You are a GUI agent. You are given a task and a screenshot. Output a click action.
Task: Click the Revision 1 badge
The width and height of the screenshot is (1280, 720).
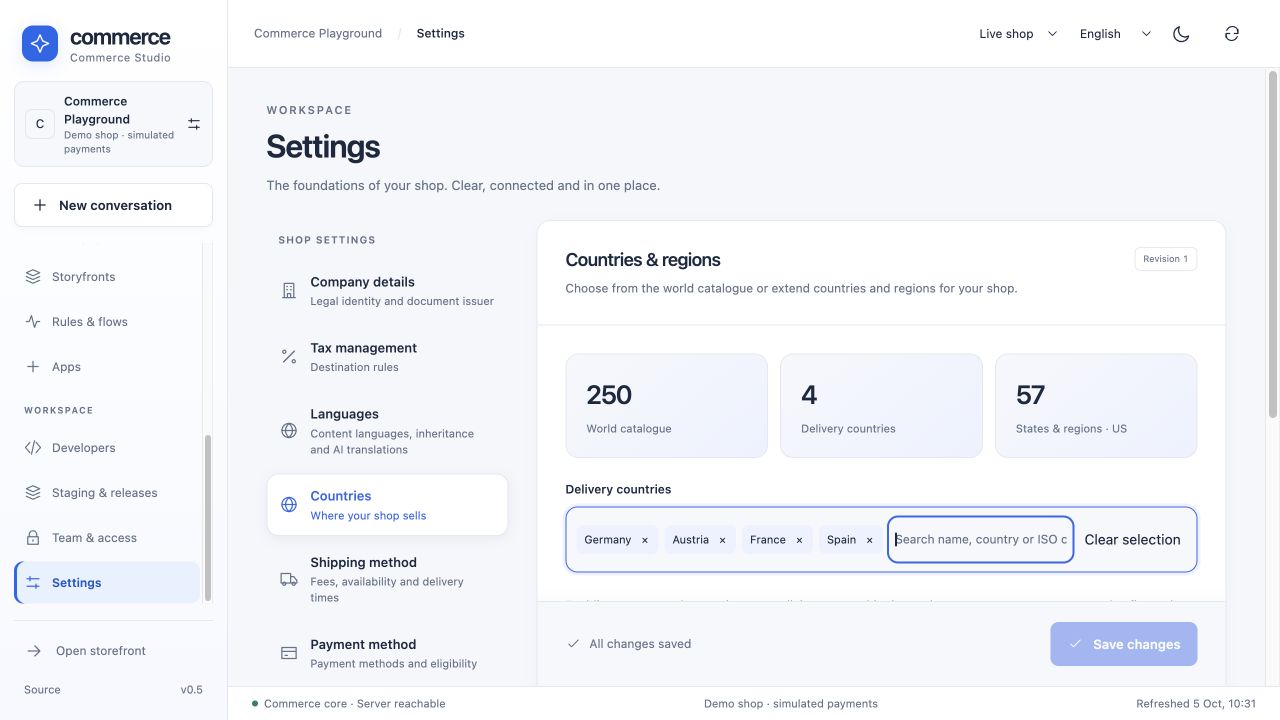[x=1166, y=259]
